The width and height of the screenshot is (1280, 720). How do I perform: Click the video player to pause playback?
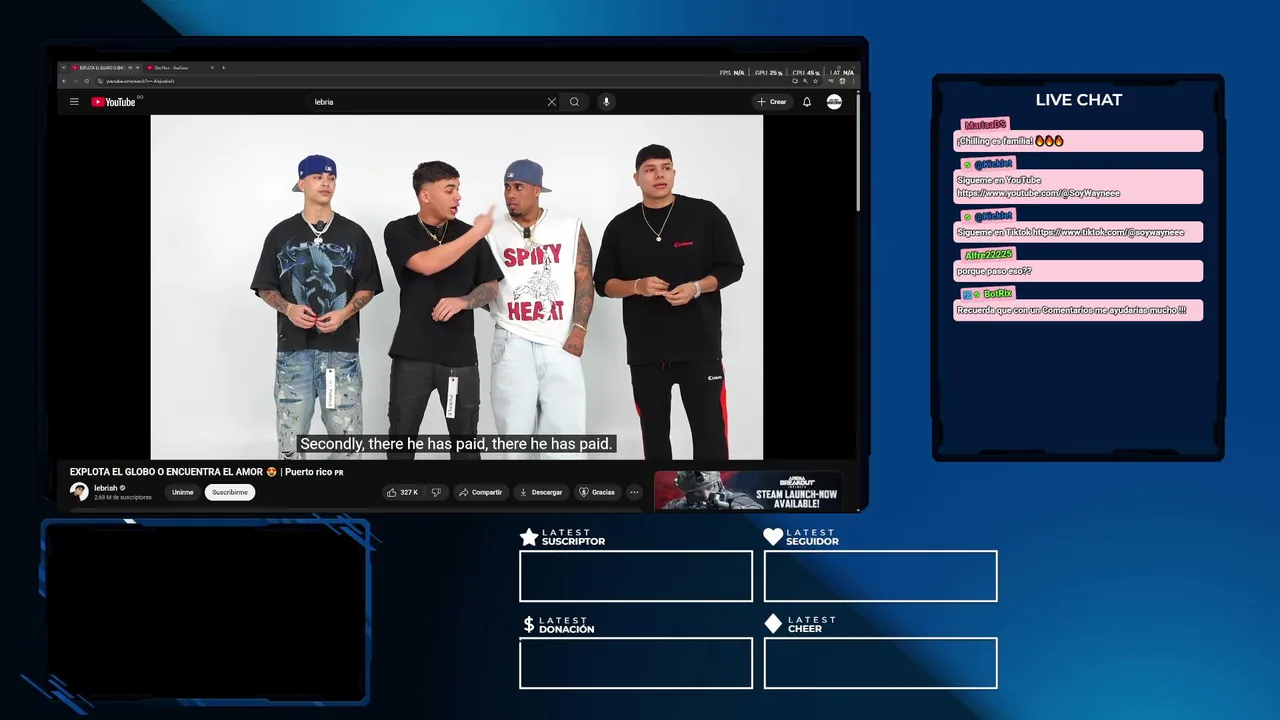pos(456,287)
